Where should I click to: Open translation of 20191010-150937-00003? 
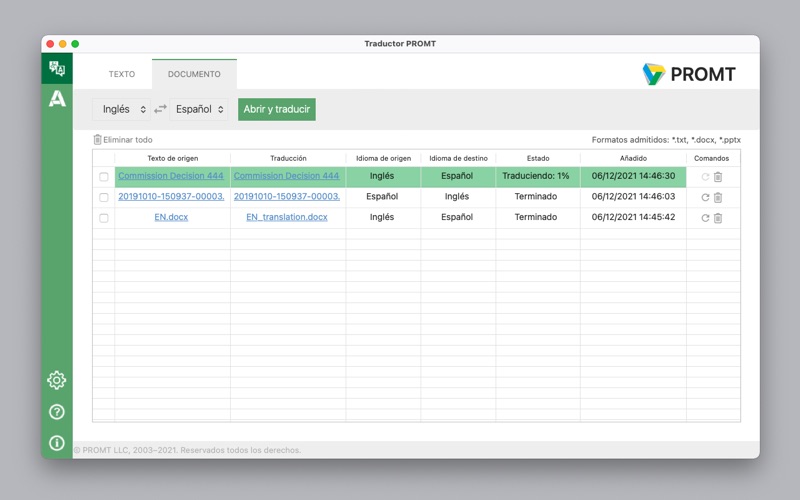(x=287, y=196)
